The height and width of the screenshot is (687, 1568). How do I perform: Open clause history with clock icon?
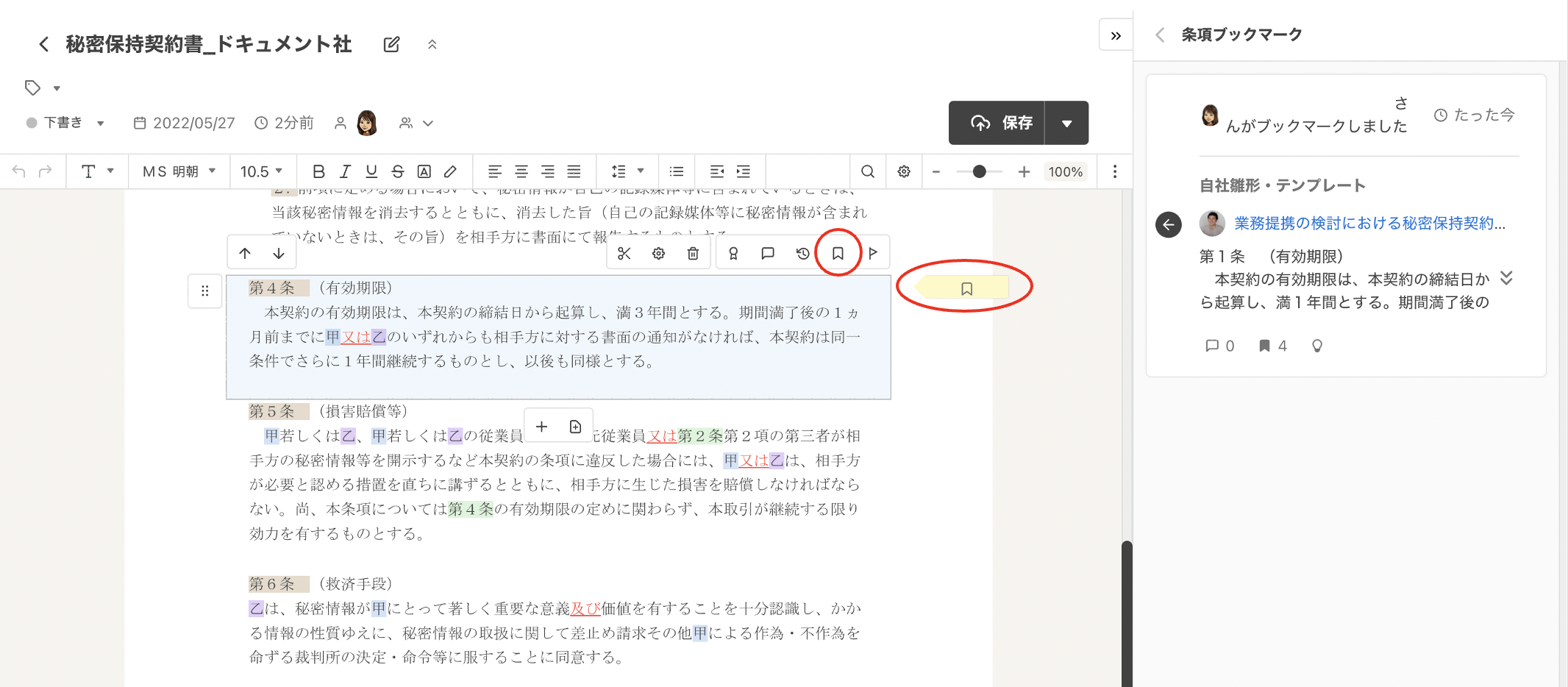[x=802, y=253]
